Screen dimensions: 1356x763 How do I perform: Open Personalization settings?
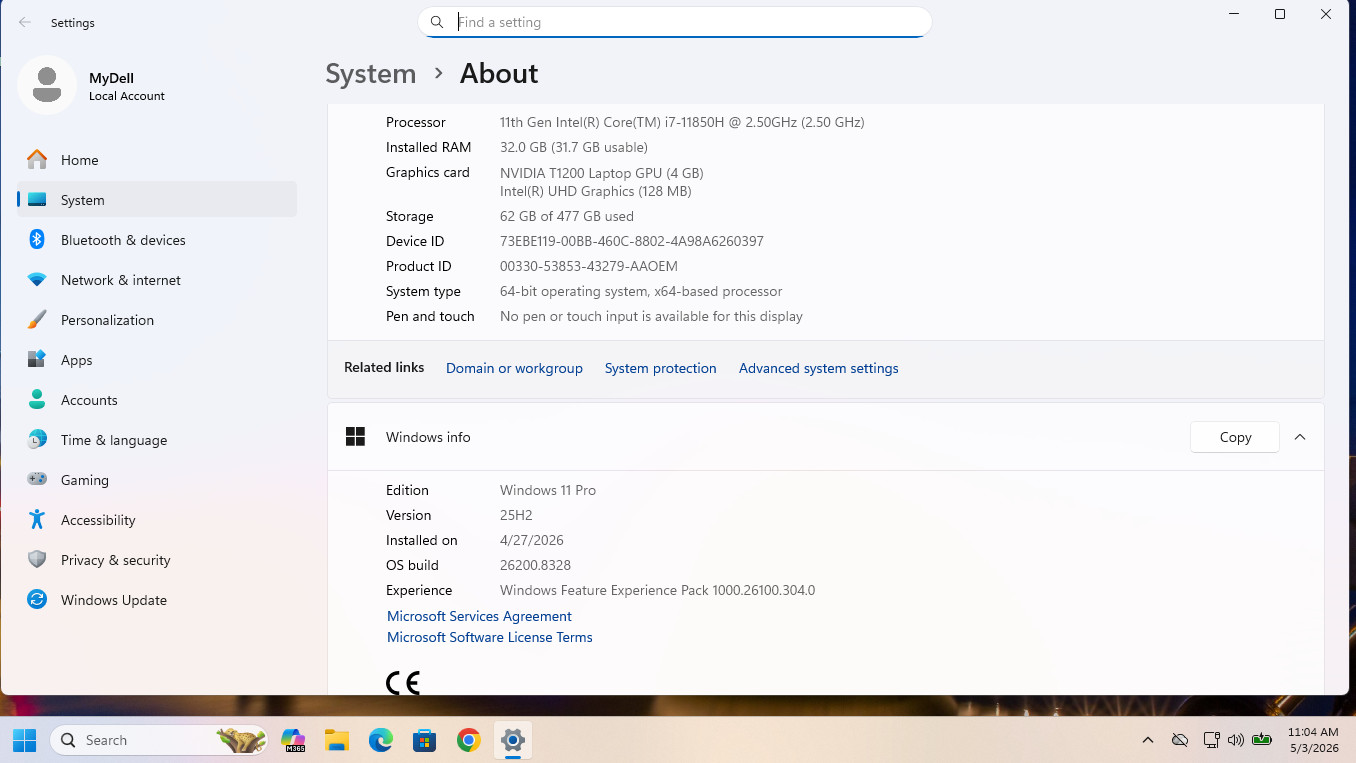(157, 320)
